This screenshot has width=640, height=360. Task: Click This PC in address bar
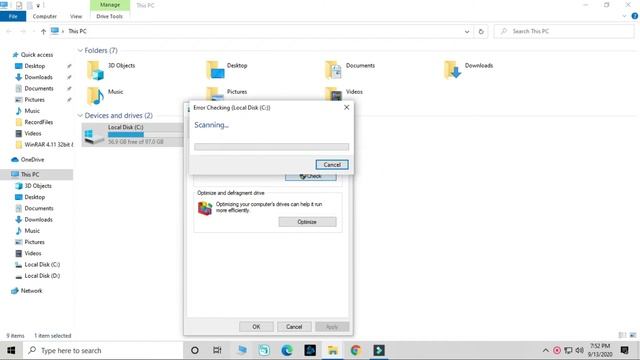click(77, 31)
